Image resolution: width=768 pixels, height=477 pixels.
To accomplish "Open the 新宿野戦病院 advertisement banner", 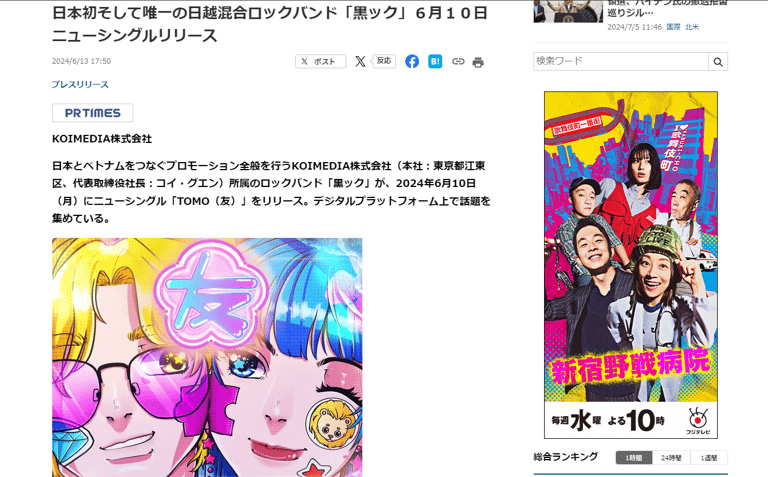I will [x=631, y=264].
